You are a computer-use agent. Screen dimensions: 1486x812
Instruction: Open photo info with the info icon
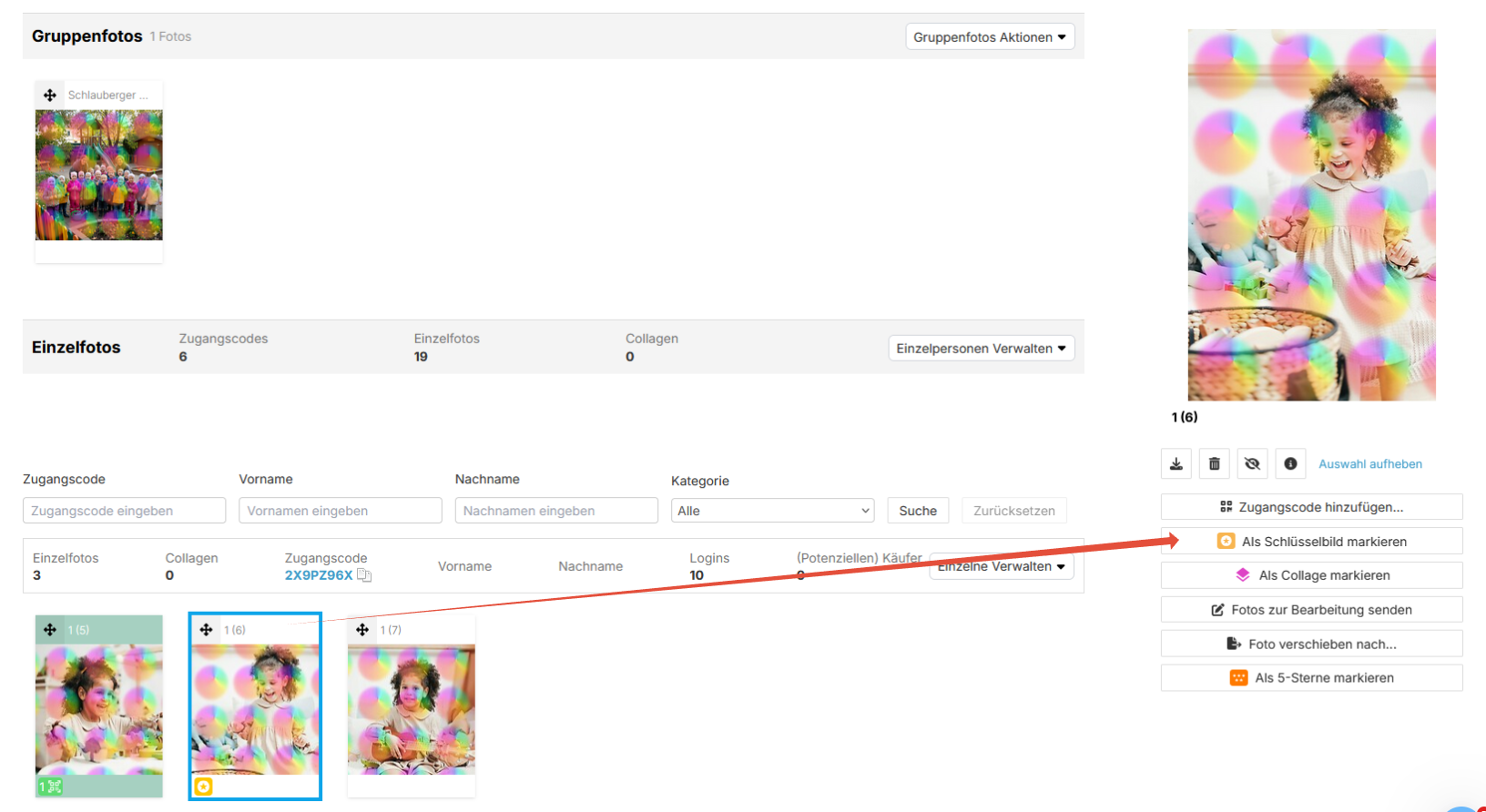(x=1290, y=464)
